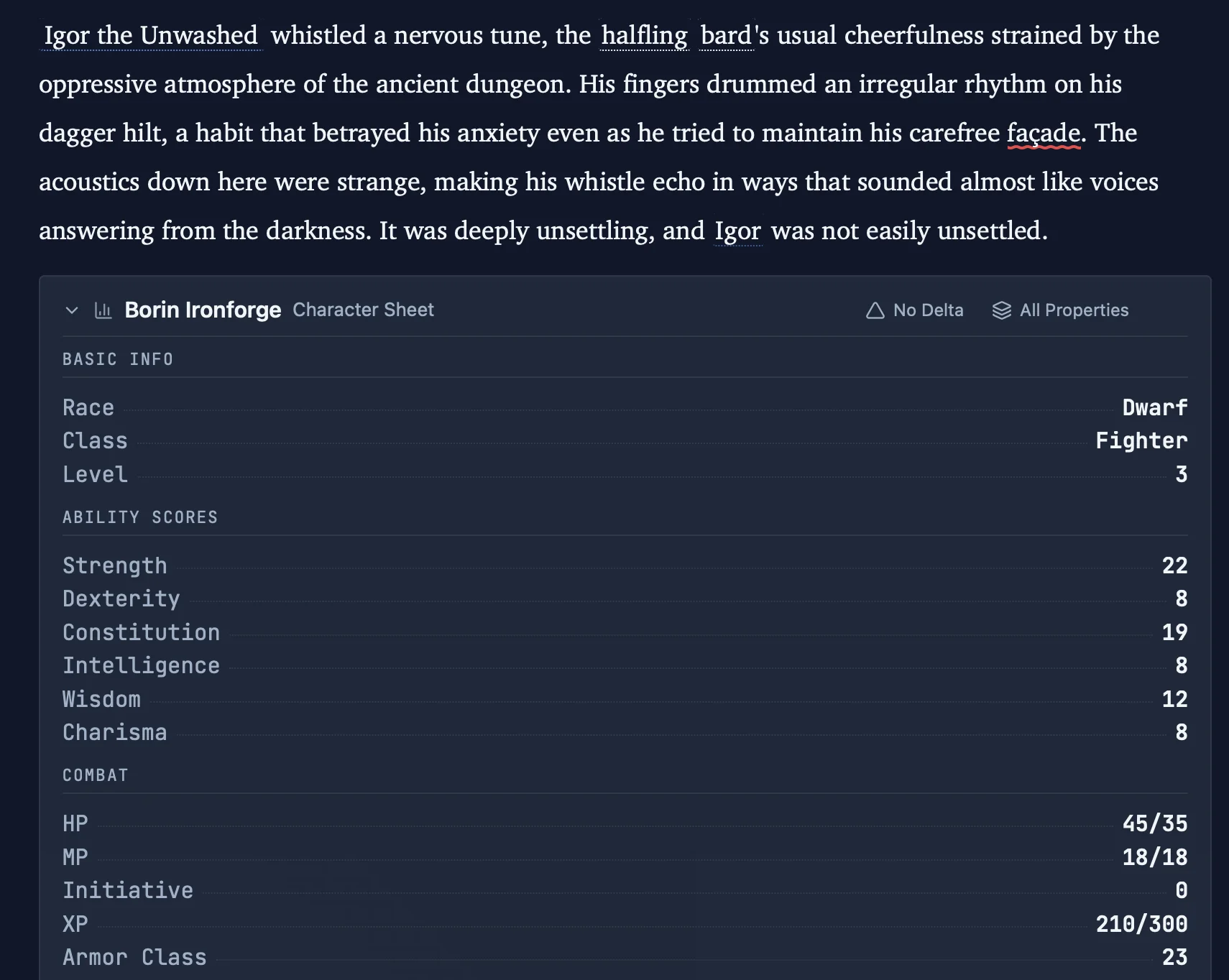The height and width of the screenshot is (980, 1229).
Task: Toggle the No Delta display mode
Action: tap(926, 310)
